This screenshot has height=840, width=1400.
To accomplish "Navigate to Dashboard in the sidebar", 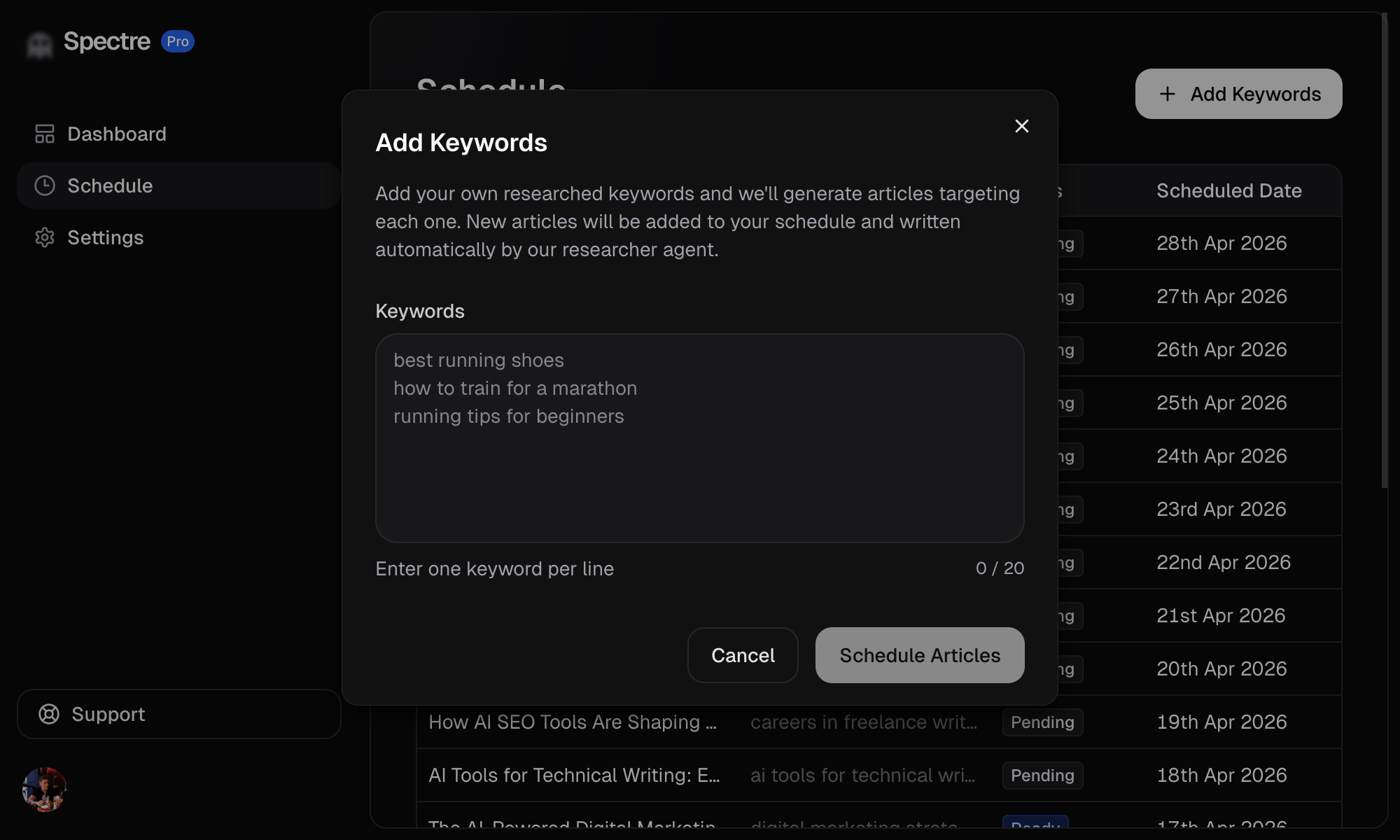I will pos(116,134).
